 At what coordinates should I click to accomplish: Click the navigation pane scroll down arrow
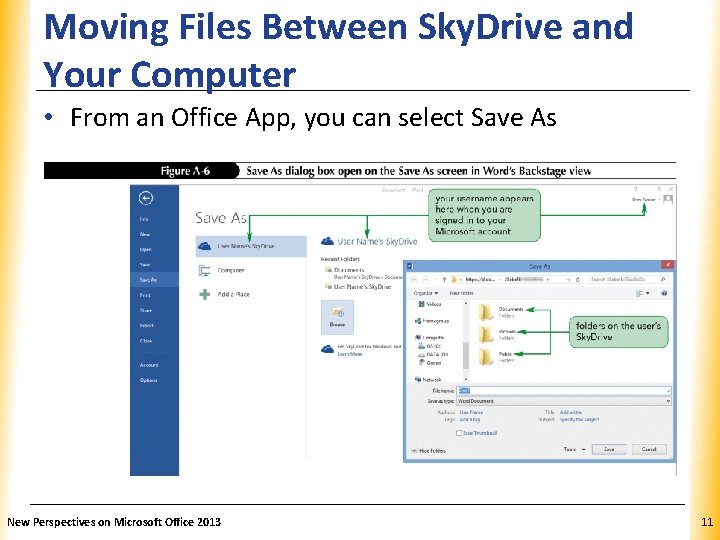tap(466, 379)
